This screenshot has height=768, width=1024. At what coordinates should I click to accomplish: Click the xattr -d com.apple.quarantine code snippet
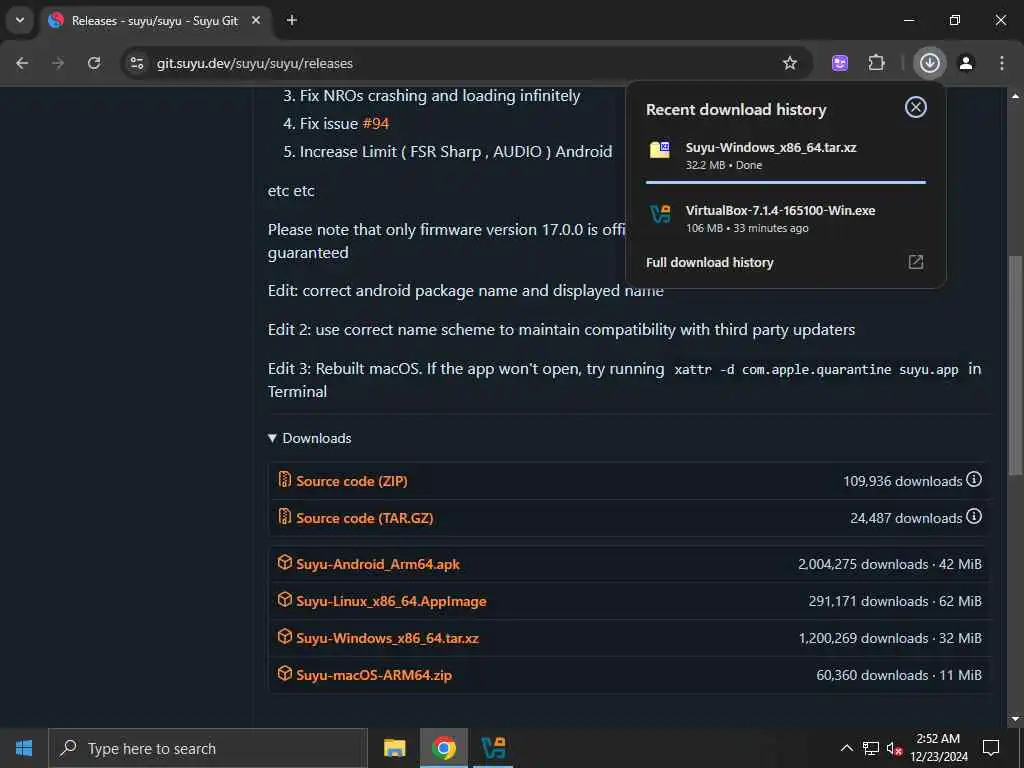click(816, 370)
